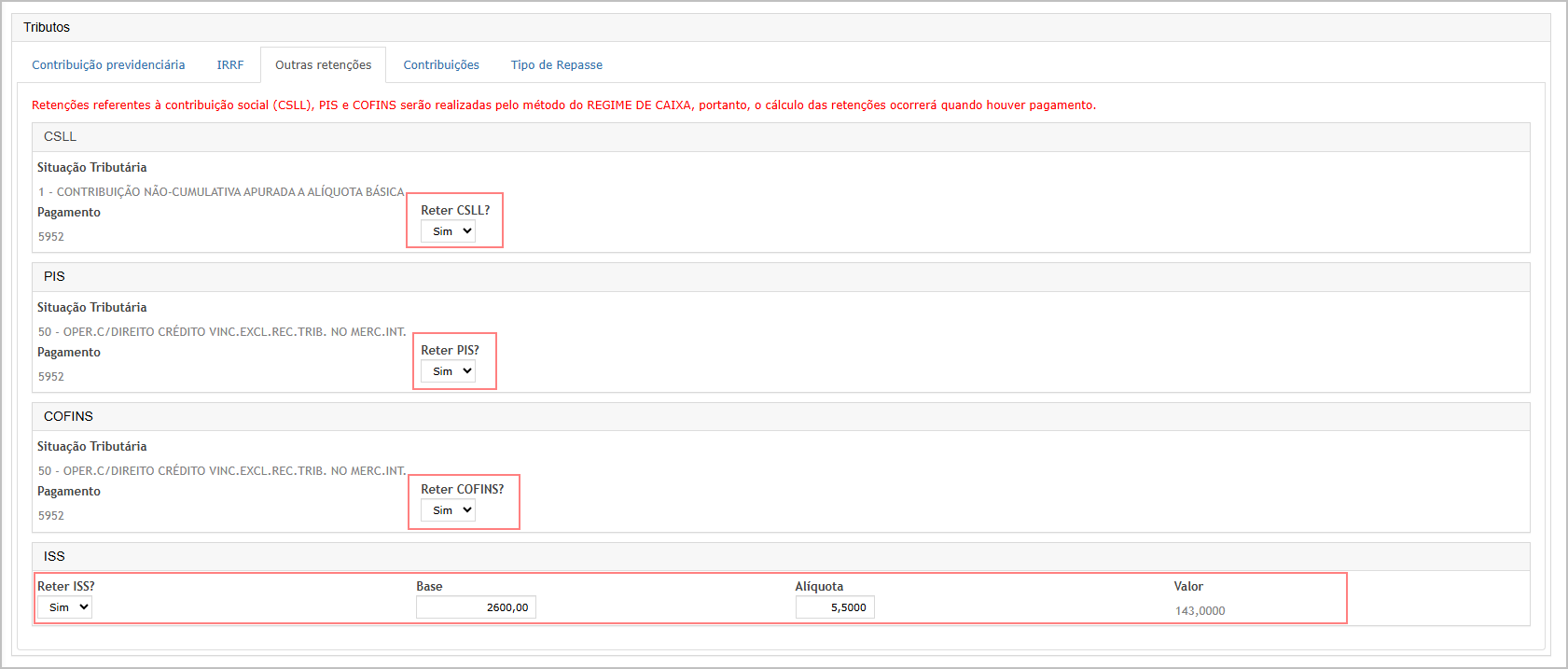The width and height of the screenshot is (1568, 669).
Task: Click the CSLL section header
Action: point(781,137)
